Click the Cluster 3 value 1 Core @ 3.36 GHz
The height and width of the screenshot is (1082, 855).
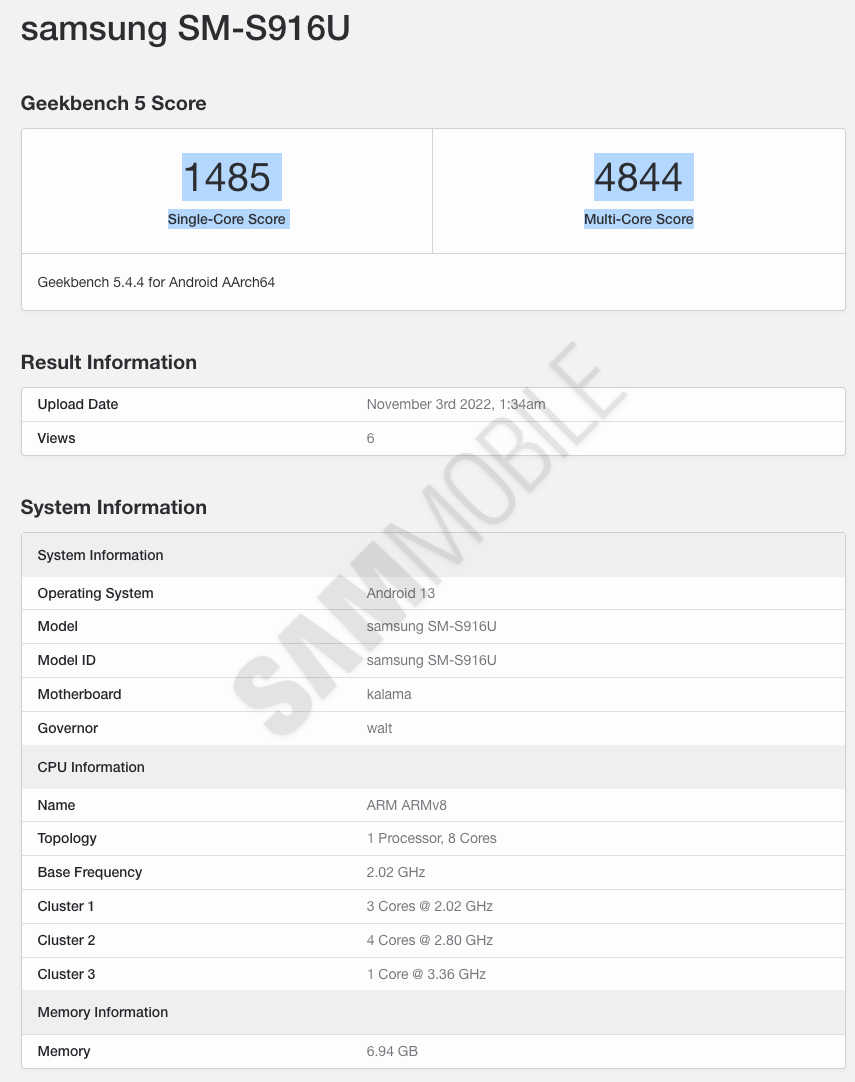click(426, 974)
